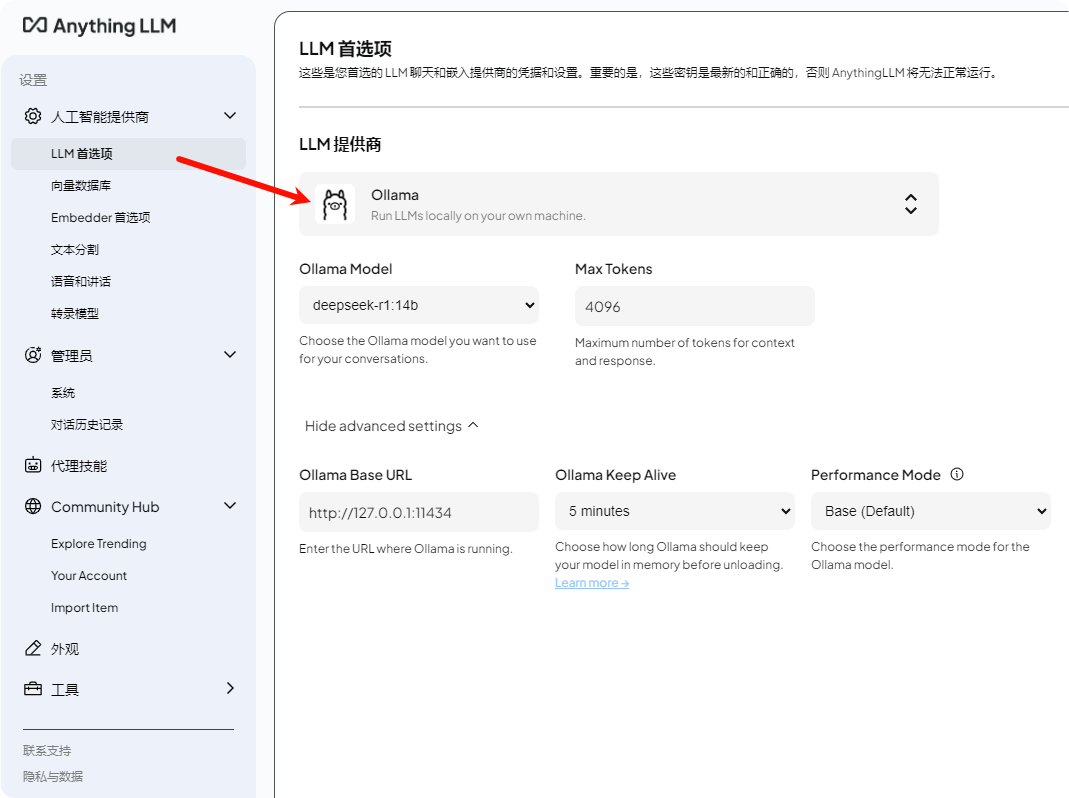Open 系统 admin page
The image size is (1069, 798).
(63, 393)
